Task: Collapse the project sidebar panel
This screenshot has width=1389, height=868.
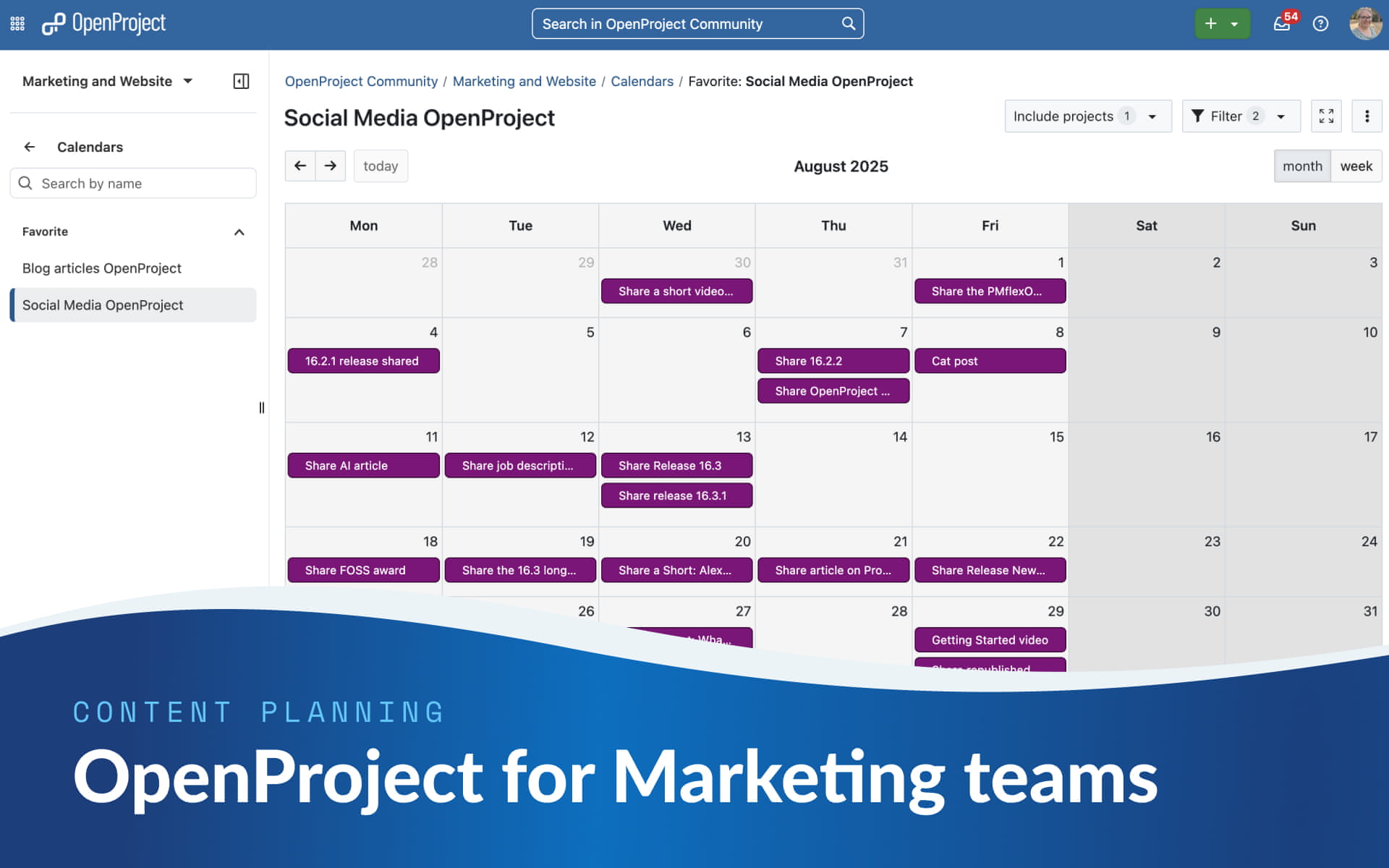Action: [x=241, y=81]
